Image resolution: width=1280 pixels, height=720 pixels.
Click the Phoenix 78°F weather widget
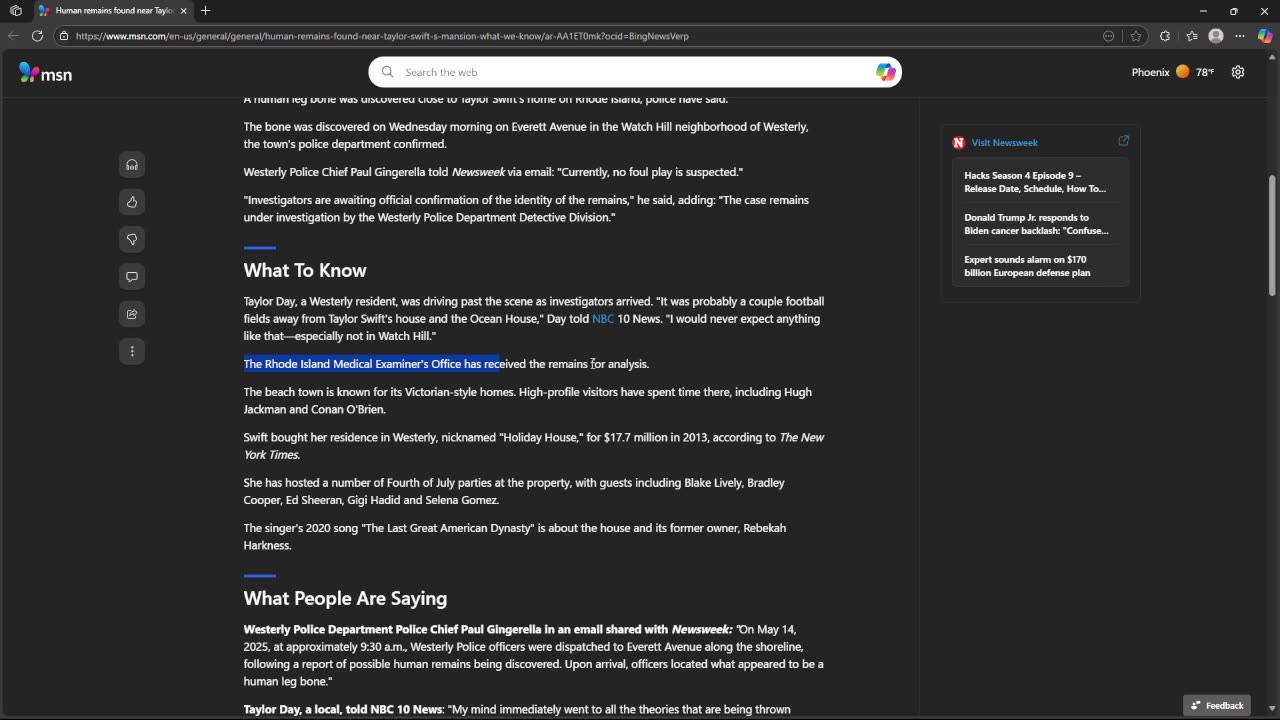click(1172, 72)
